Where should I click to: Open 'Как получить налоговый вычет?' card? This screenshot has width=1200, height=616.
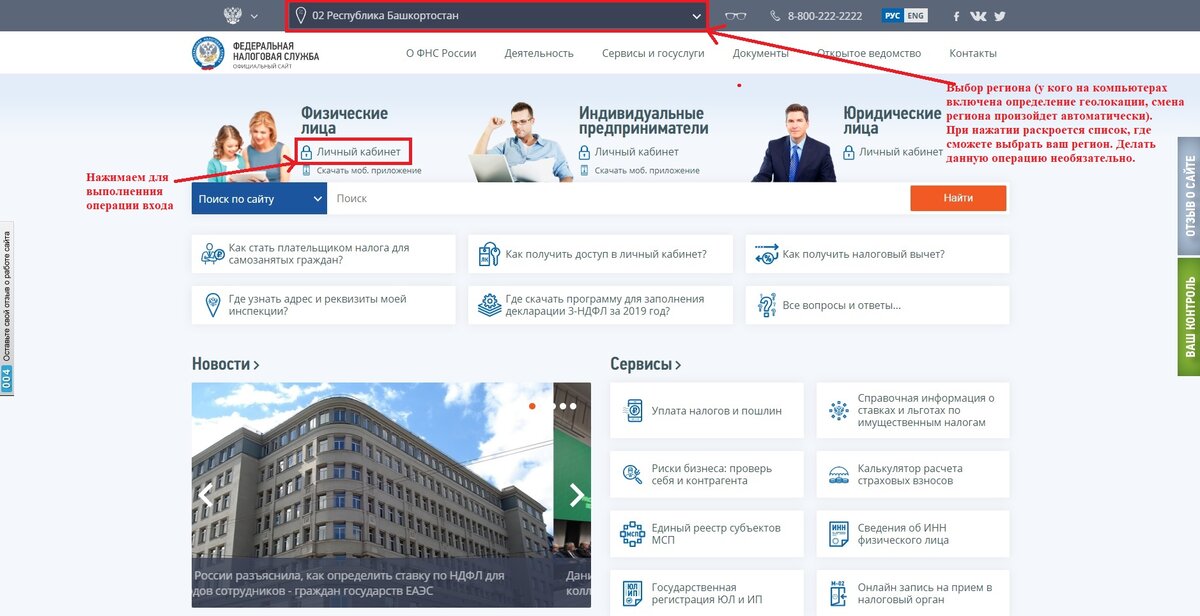[x=877, y=254]
